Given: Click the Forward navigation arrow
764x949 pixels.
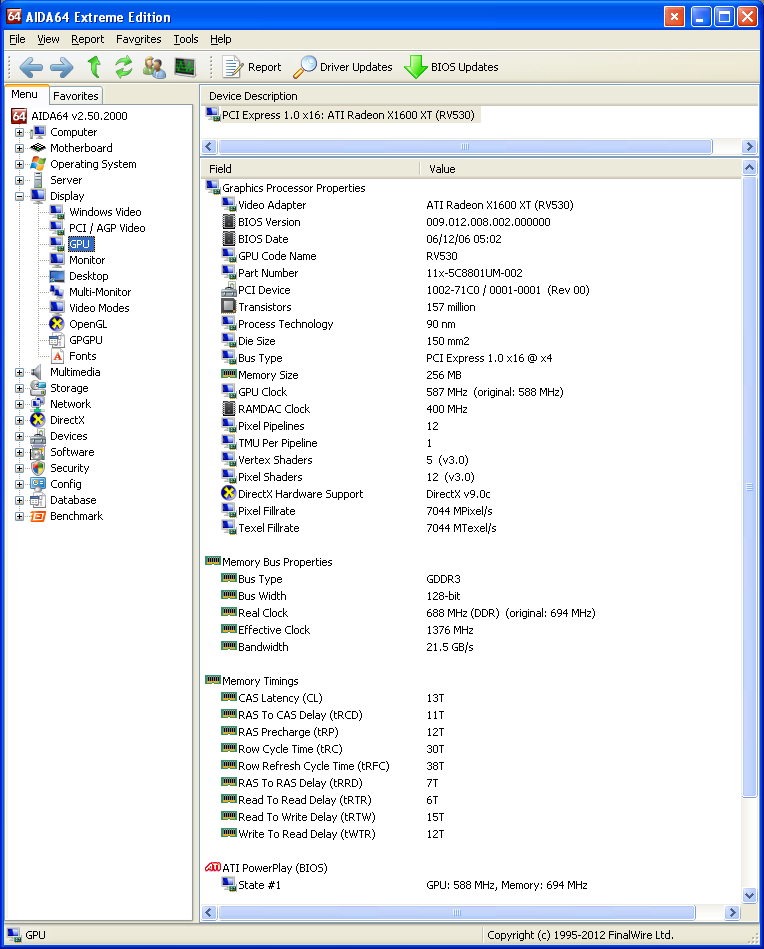Looking at the screenshot, I should coord(62,67).
